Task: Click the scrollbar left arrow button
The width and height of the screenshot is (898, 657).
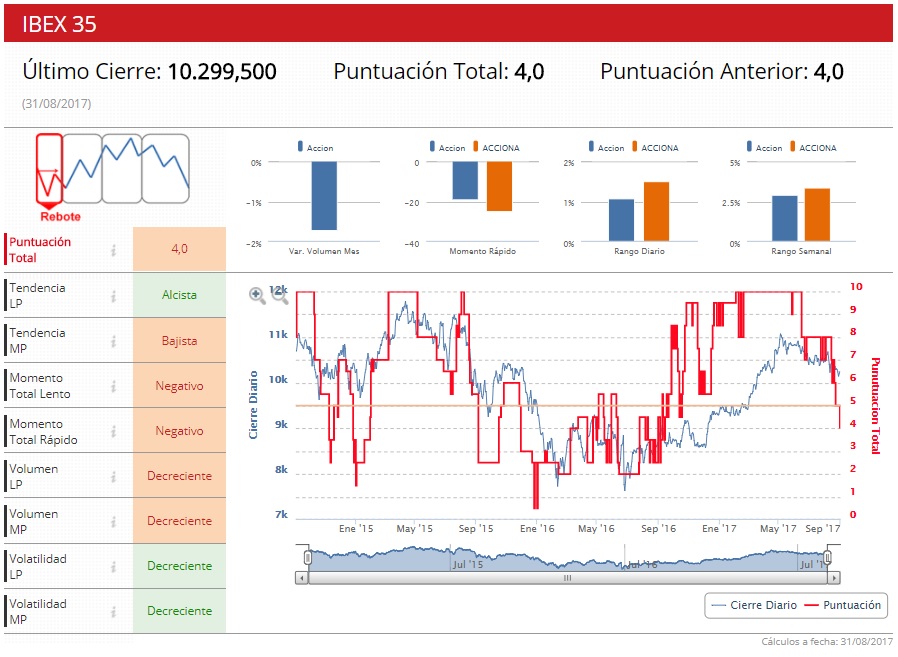Action: (x=302, y=578)
